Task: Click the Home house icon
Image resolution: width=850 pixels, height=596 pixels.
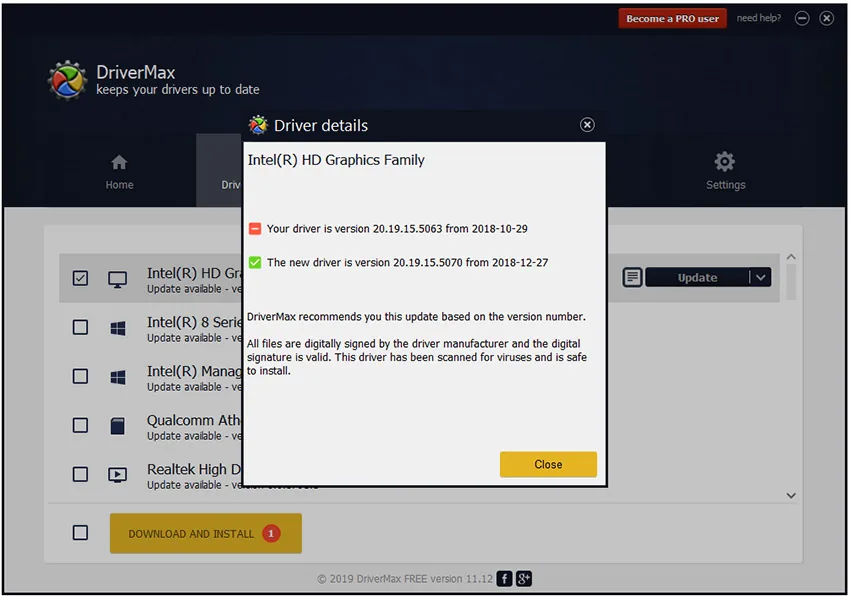Action: click(119, 162)
